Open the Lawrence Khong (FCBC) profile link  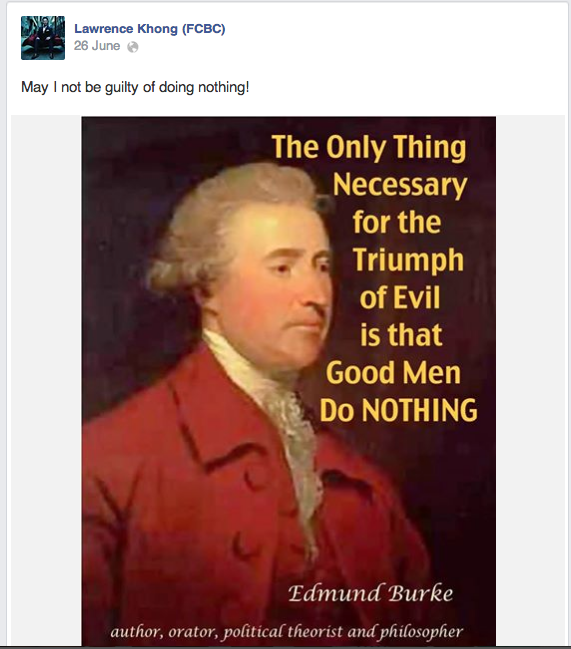pos(150,29)
